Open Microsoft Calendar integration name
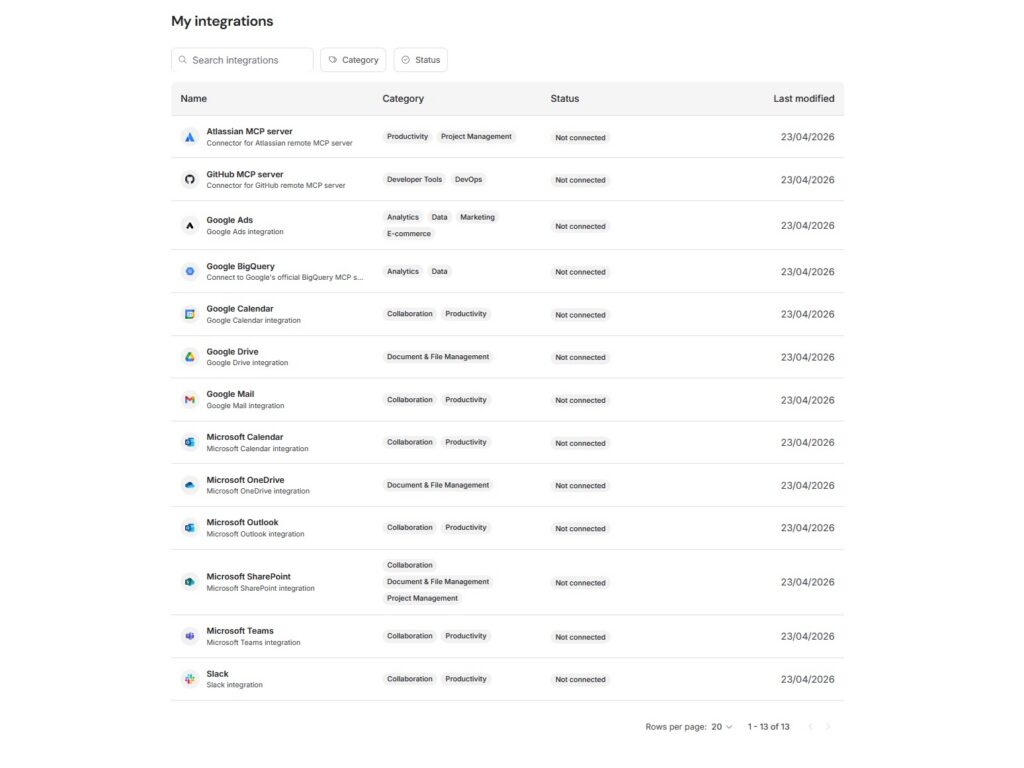 [245, 437]
